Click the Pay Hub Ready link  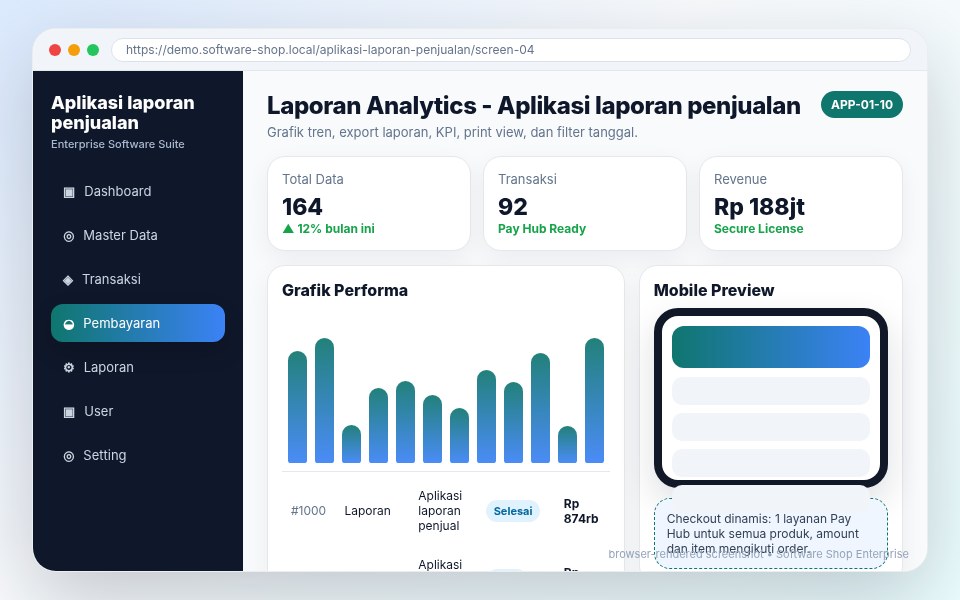(x=541, y=228)
